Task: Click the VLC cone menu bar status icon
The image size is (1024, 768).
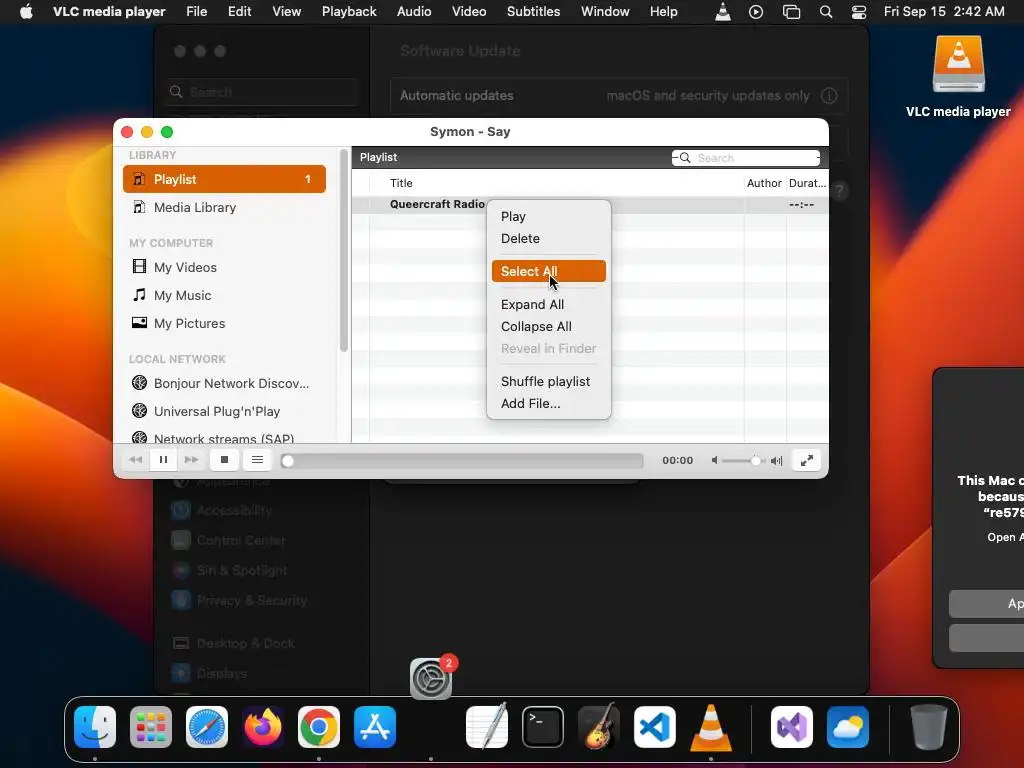Action: 722,12
